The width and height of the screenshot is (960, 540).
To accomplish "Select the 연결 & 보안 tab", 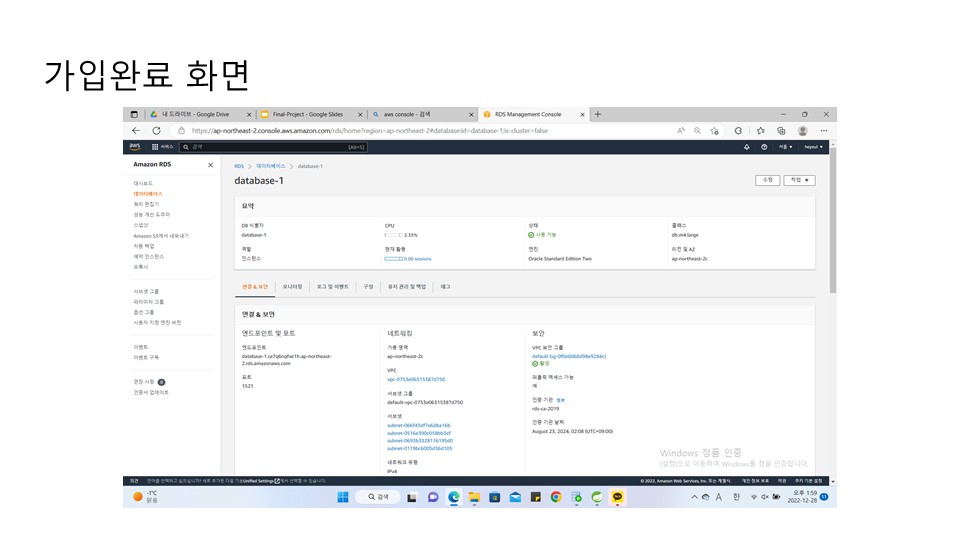I will tap(255, 287).
